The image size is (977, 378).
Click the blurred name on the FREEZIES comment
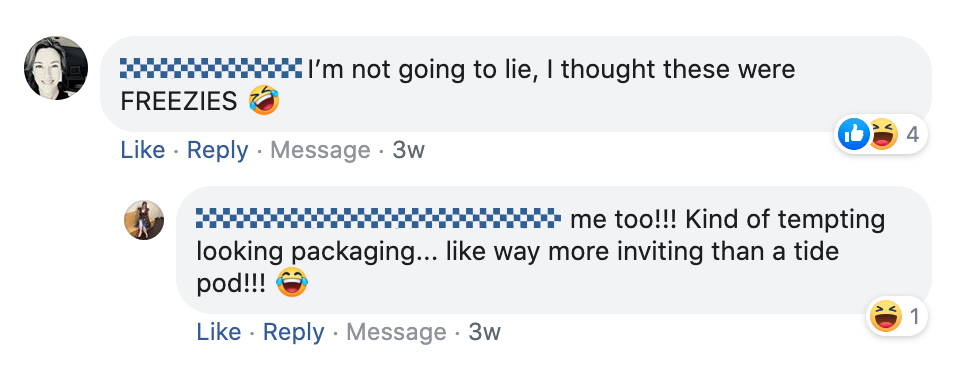(211, 68)
